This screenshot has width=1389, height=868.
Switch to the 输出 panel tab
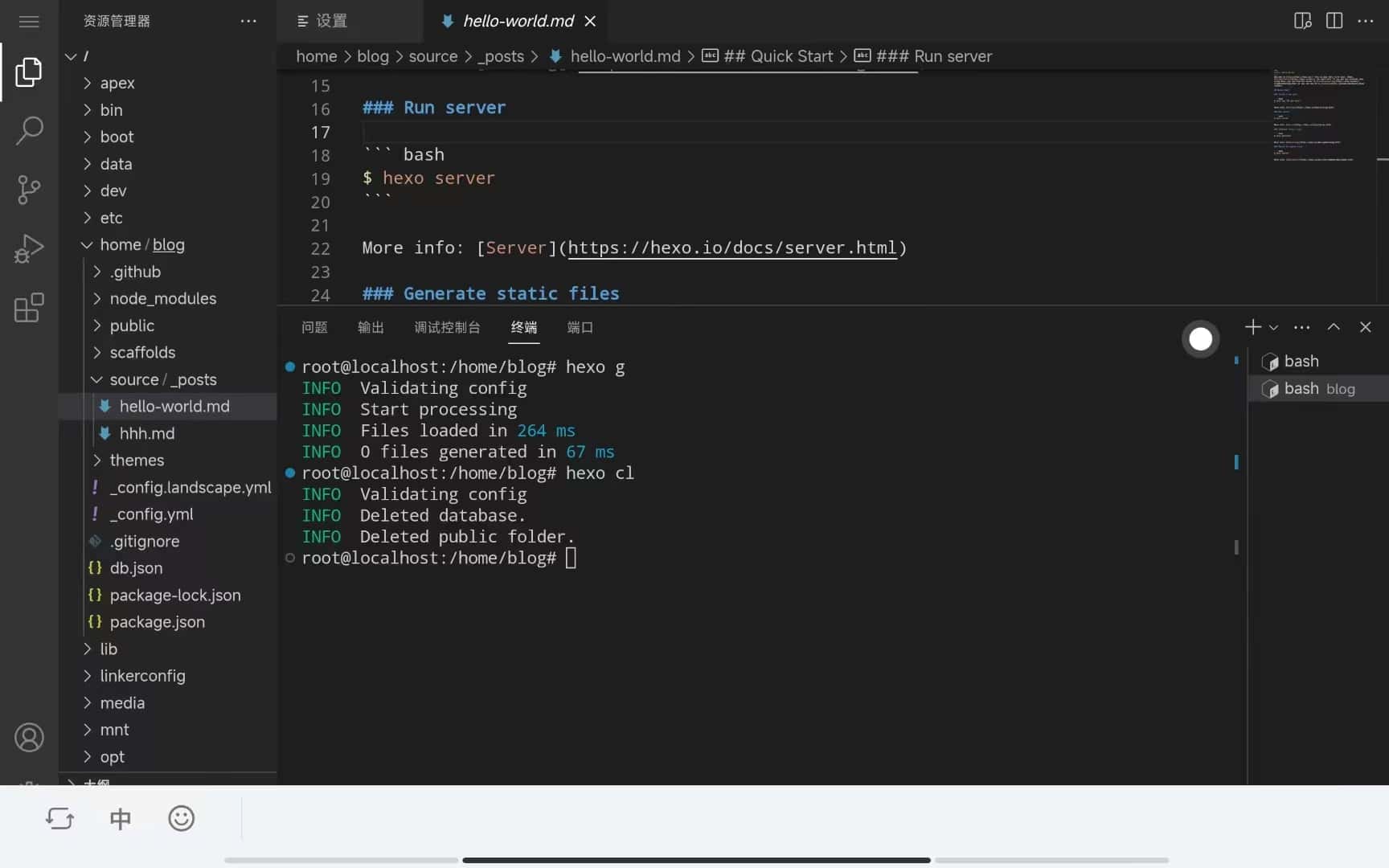tap(371, 327)
